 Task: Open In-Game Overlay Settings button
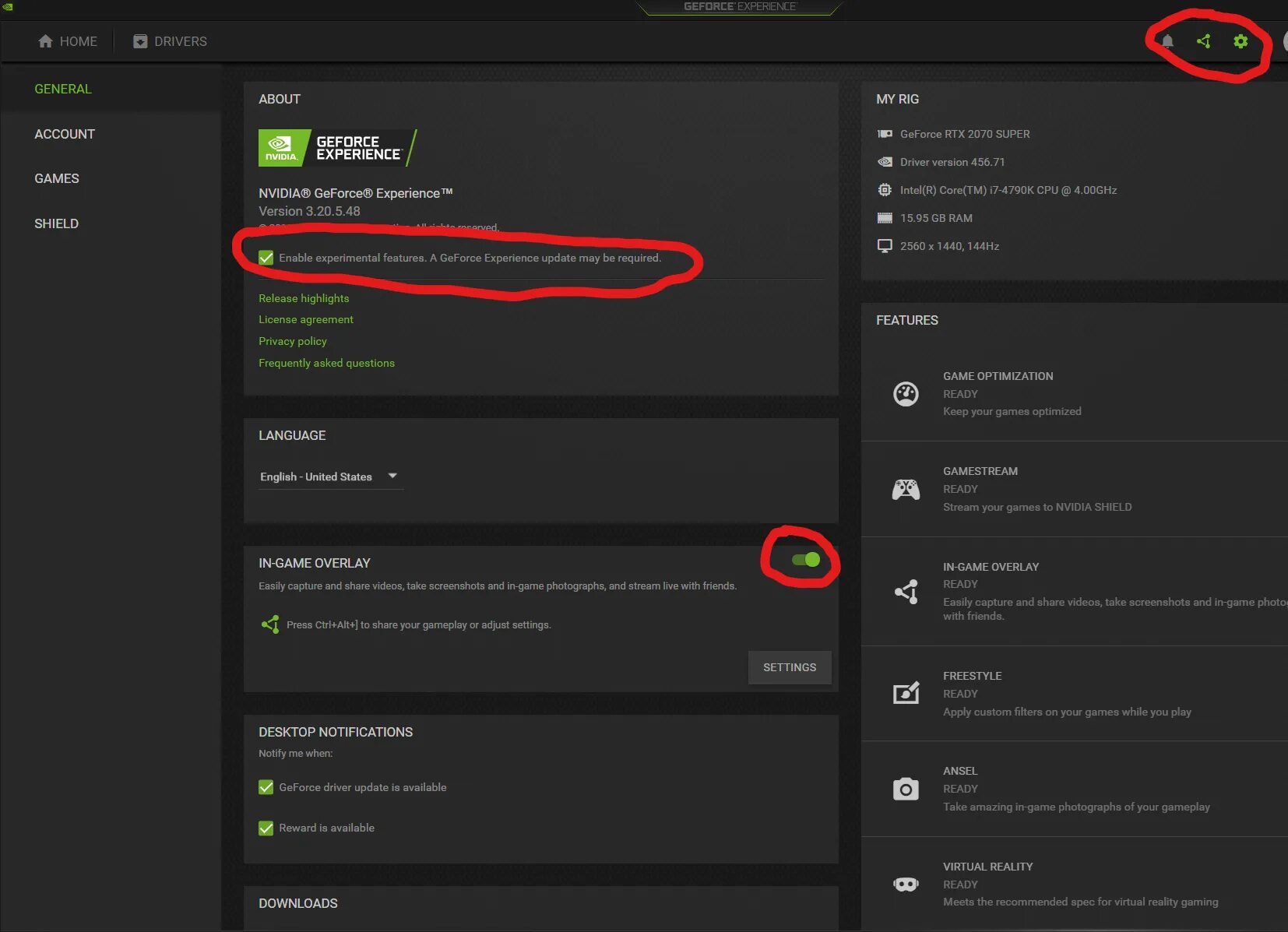(x=790, y=667)
